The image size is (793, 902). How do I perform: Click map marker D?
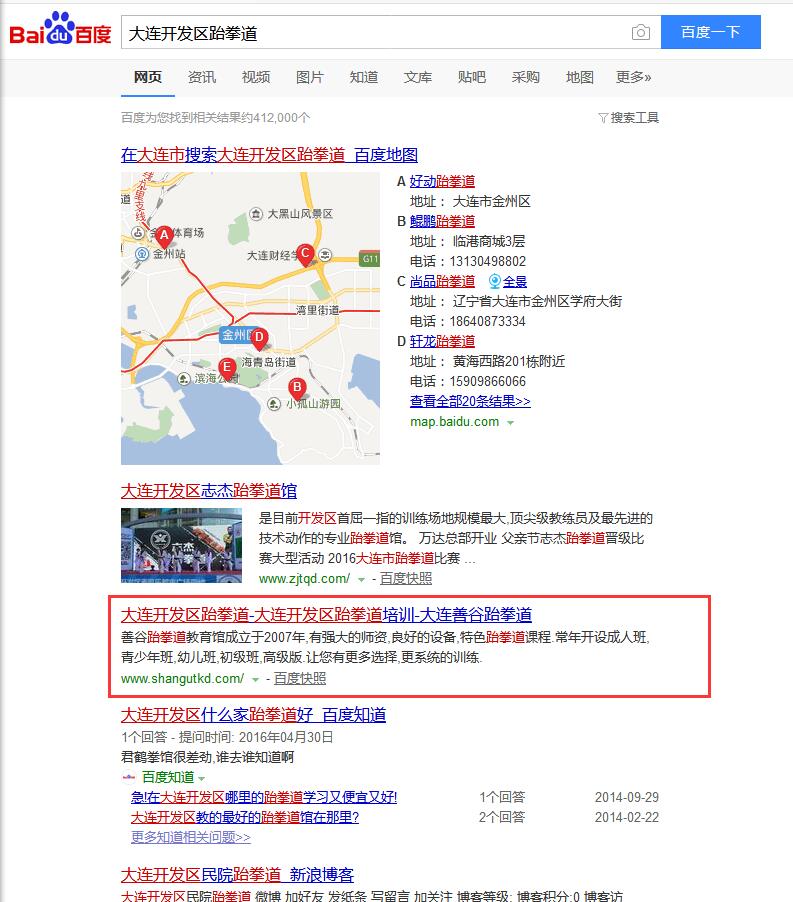(x=259, y=338)
